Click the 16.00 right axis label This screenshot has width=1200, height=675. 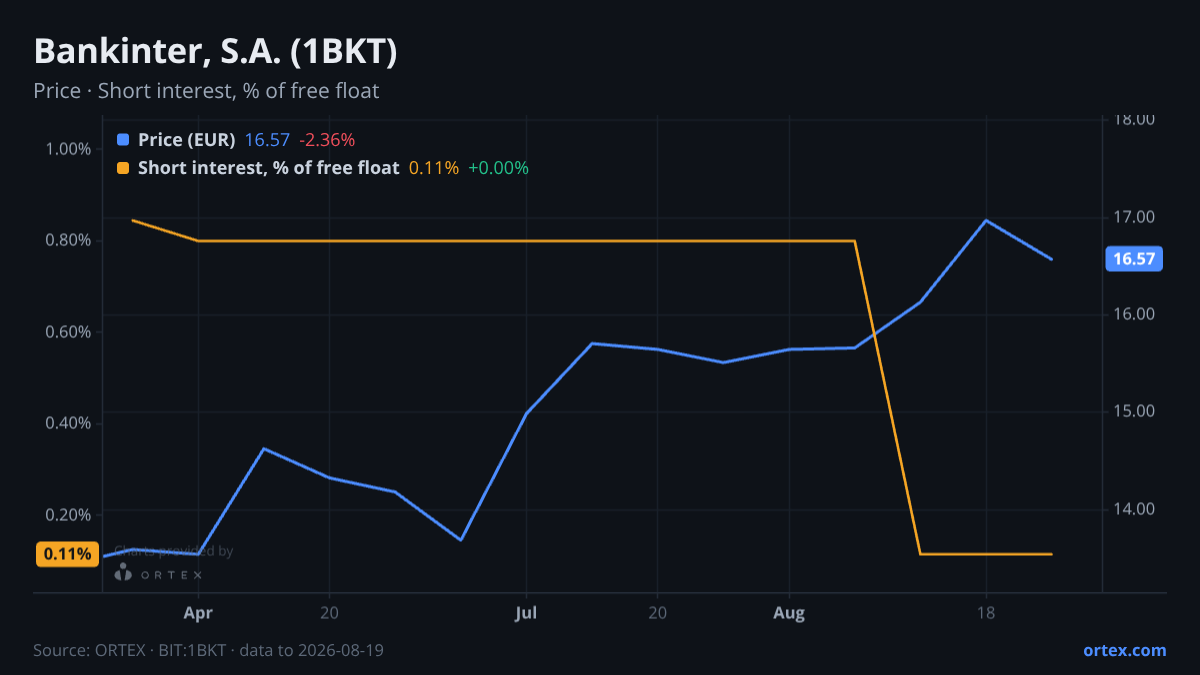(x=1134, y=314)
